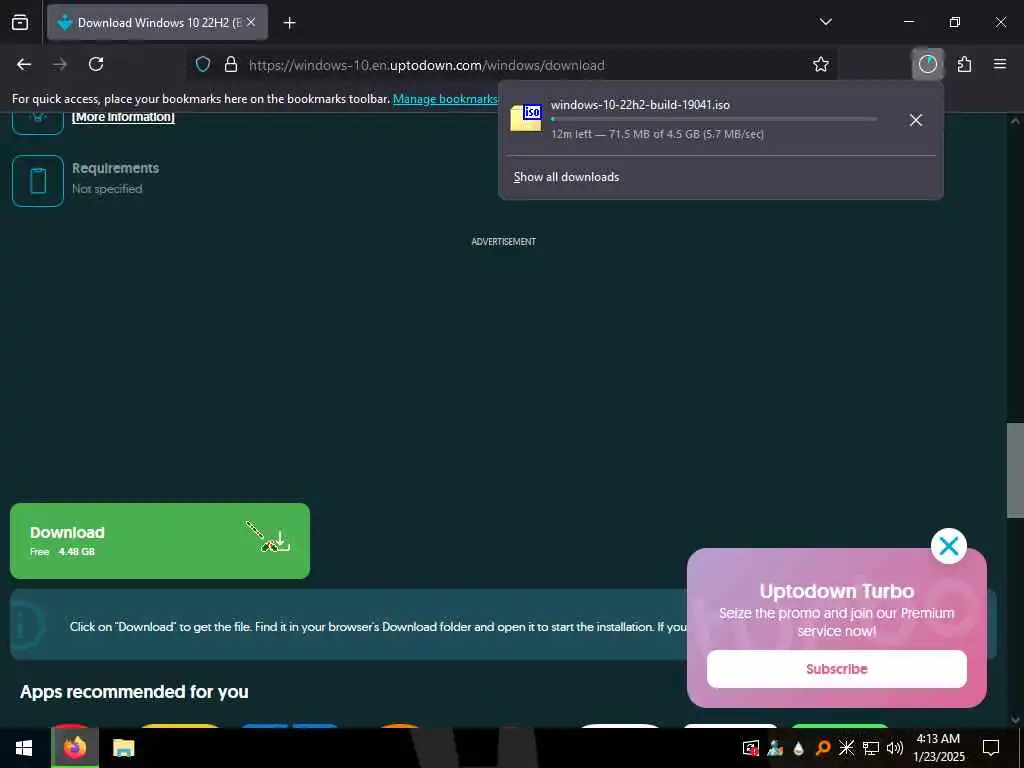This screenshot has width=1024, height=768.
Task: Click the green Download 4.48 GB button
Action: (x=160, y=541)
